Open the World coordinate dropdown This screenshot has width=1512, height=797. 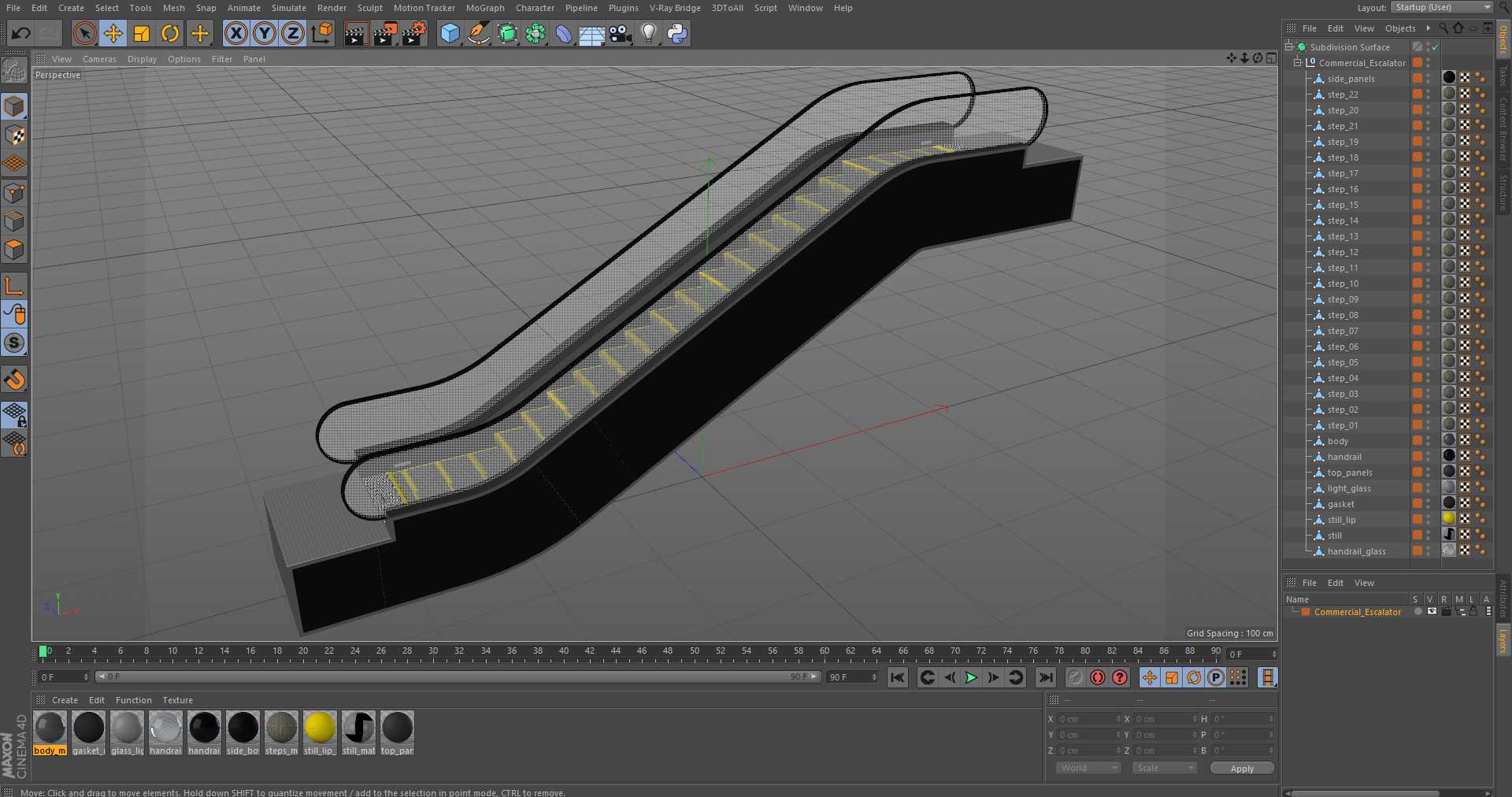point(1088,768)
